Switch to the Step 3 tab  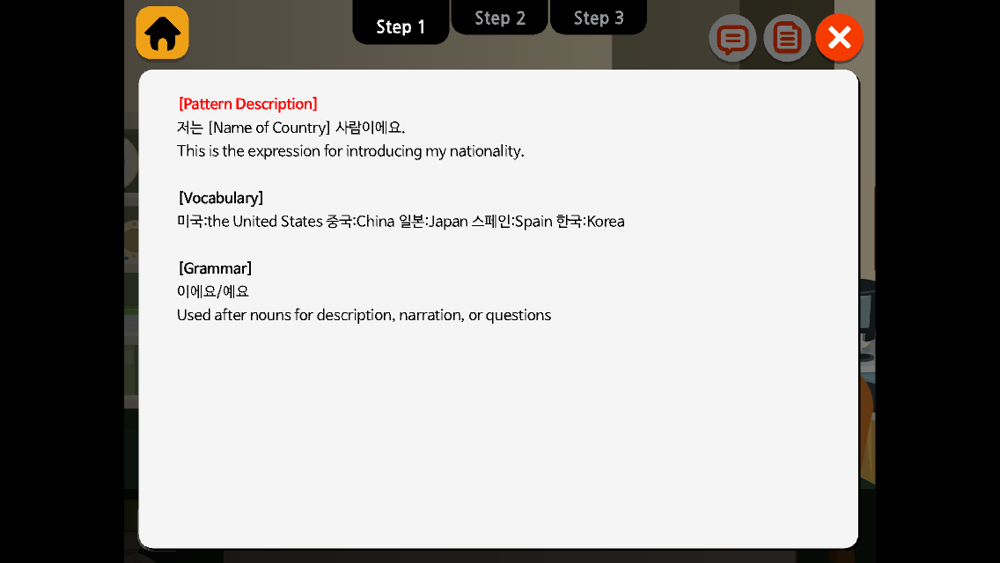pyautogui.click(x=598, y=18)
